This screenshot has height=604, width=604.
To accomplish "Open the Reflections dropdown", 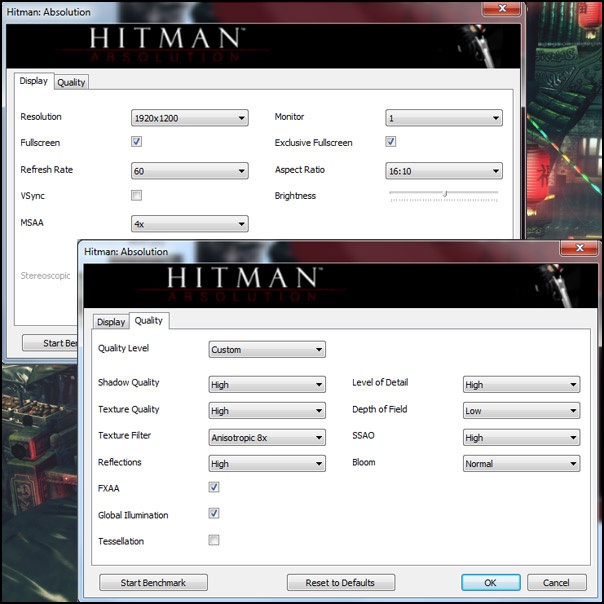I will click(x=267, y=464).
